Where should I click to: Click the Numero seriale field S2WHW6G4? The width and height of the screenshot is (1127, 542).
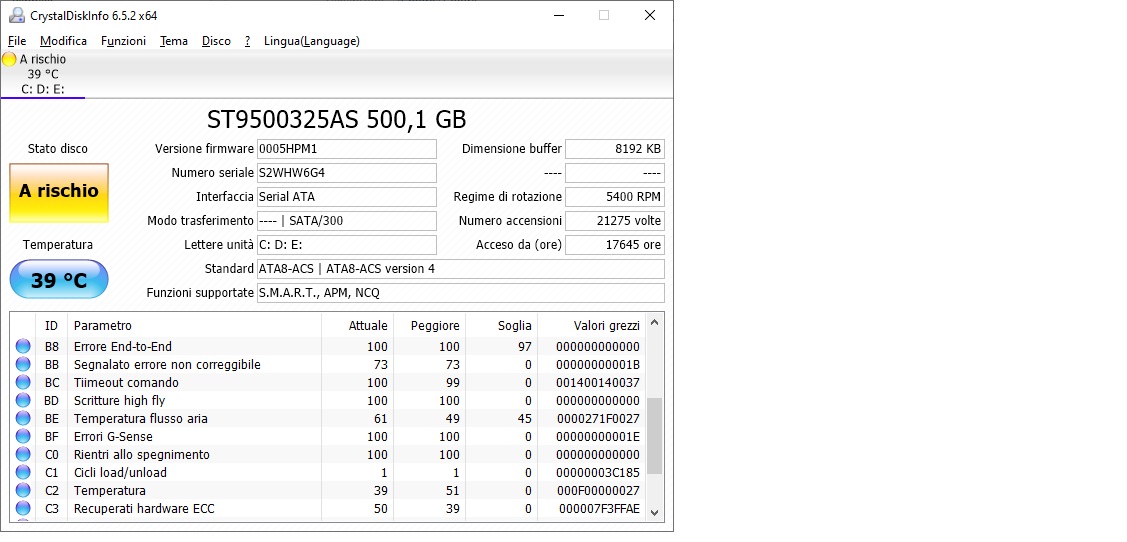point(346,173)
